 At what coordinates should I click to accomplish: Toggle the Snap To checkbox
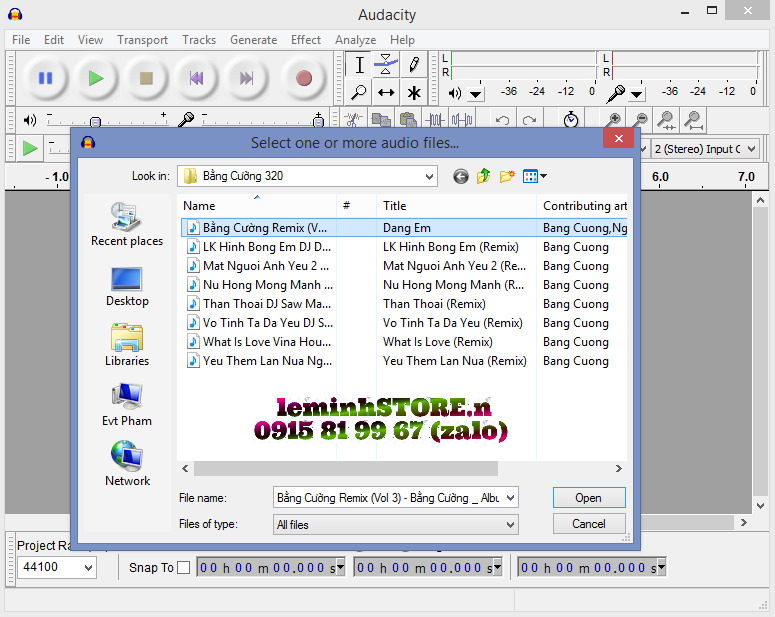(x=183, y=568)
